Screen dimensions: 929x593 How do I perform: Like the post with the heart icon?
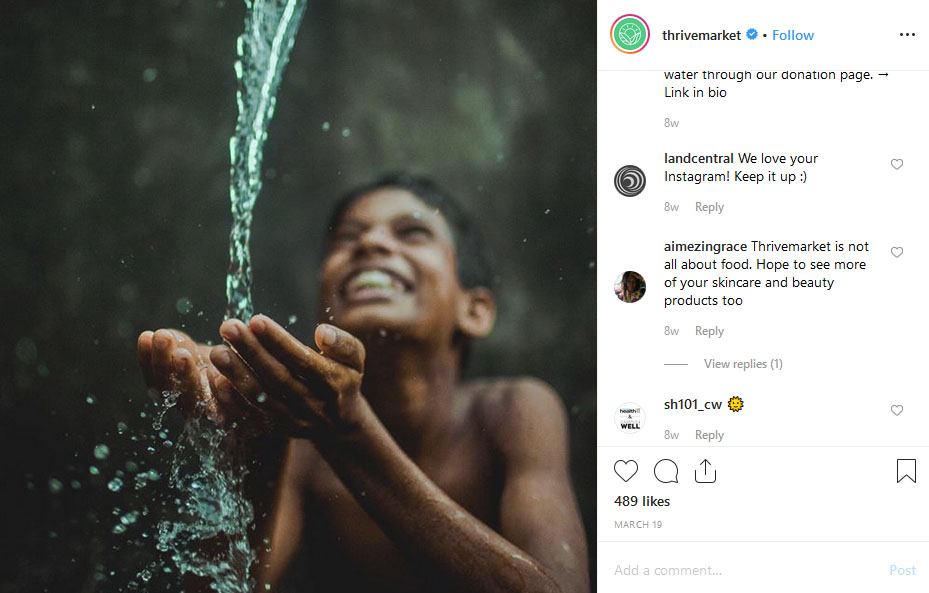pyautogui.click(x=626, y=471)
